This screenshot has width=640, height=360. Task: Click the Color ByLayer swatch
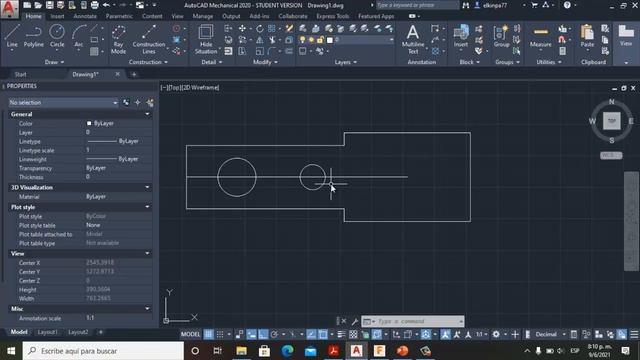(89, 123)
